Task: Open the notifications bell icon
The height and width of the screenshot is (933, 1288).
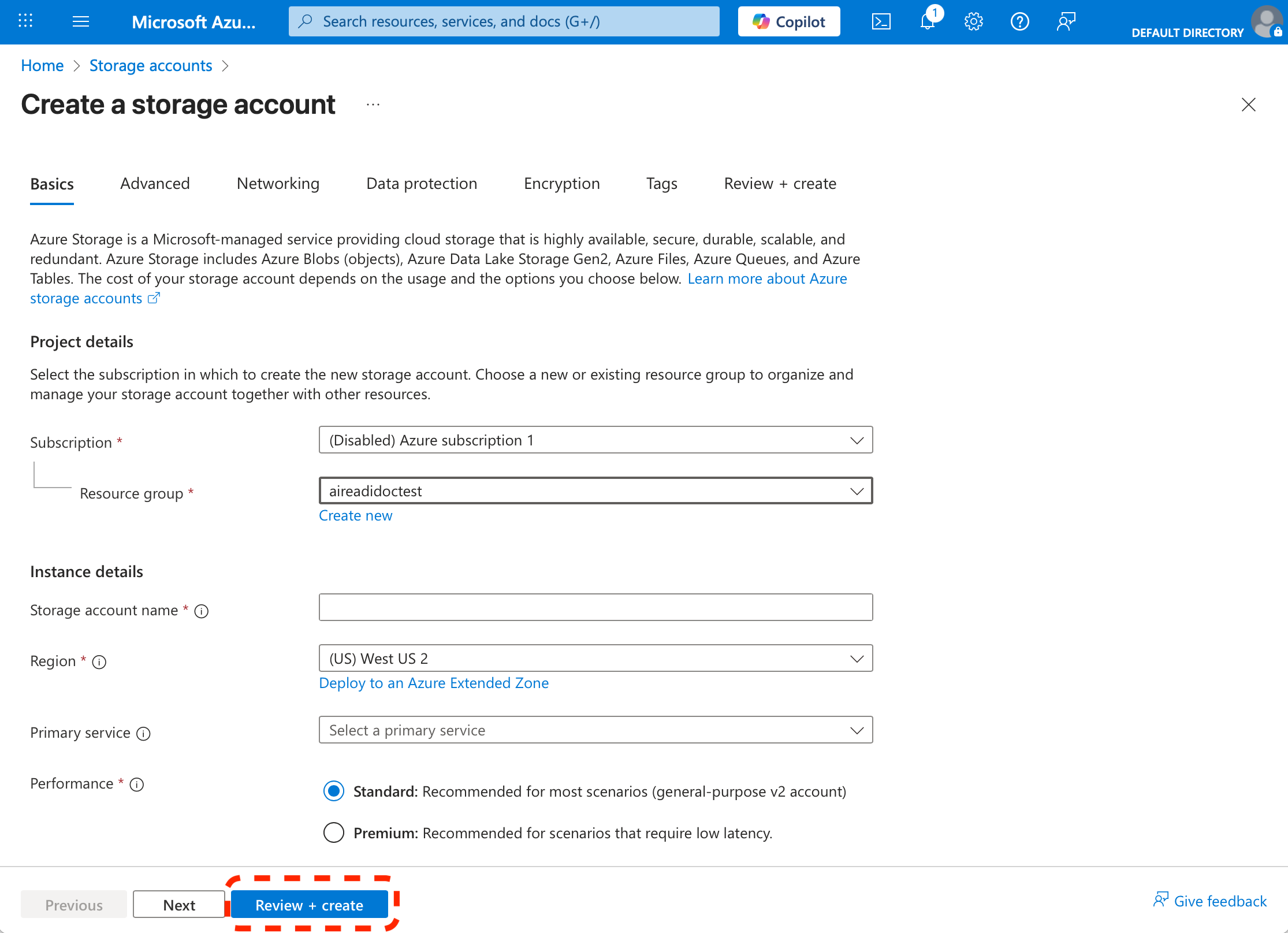Action: [928, 22]
